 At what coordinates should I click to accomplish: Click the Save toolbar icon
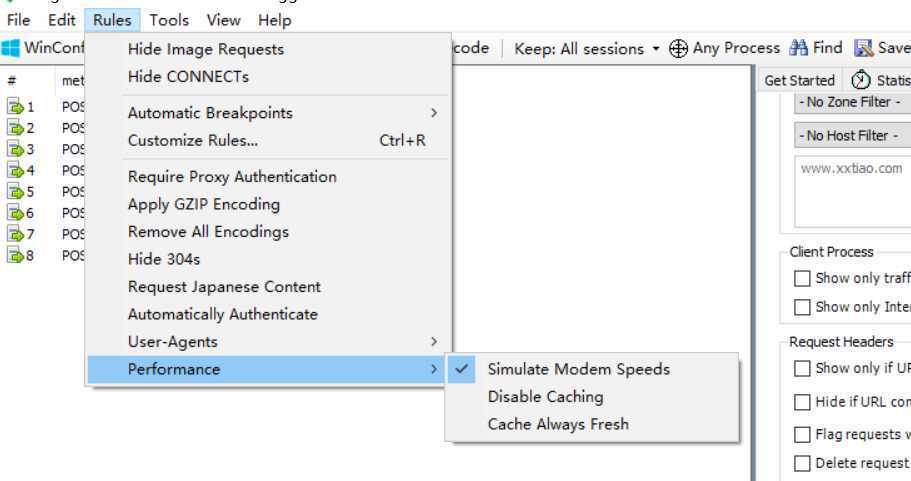click(x=863, y=48)
